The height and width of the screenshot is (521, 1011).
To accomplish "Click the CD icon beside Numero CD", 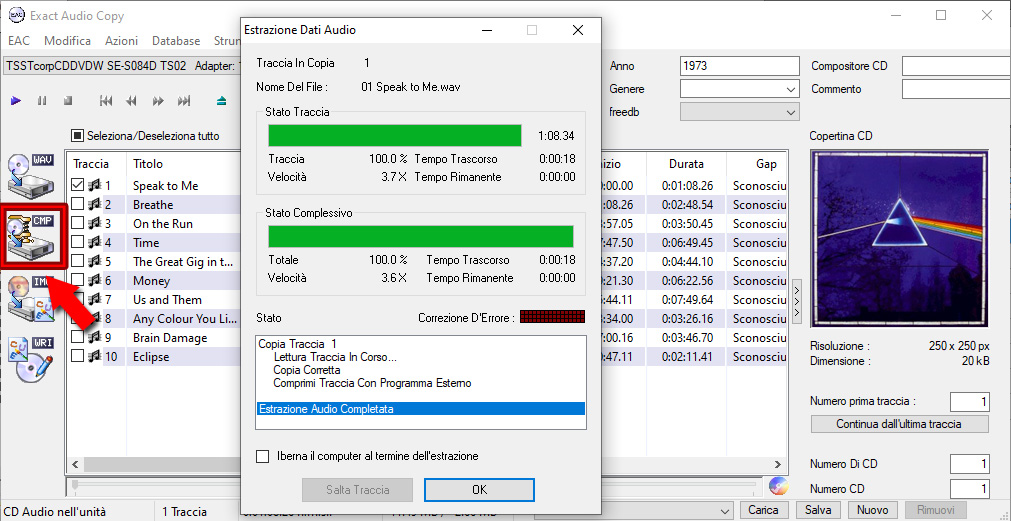I will (x=779, y=486).
